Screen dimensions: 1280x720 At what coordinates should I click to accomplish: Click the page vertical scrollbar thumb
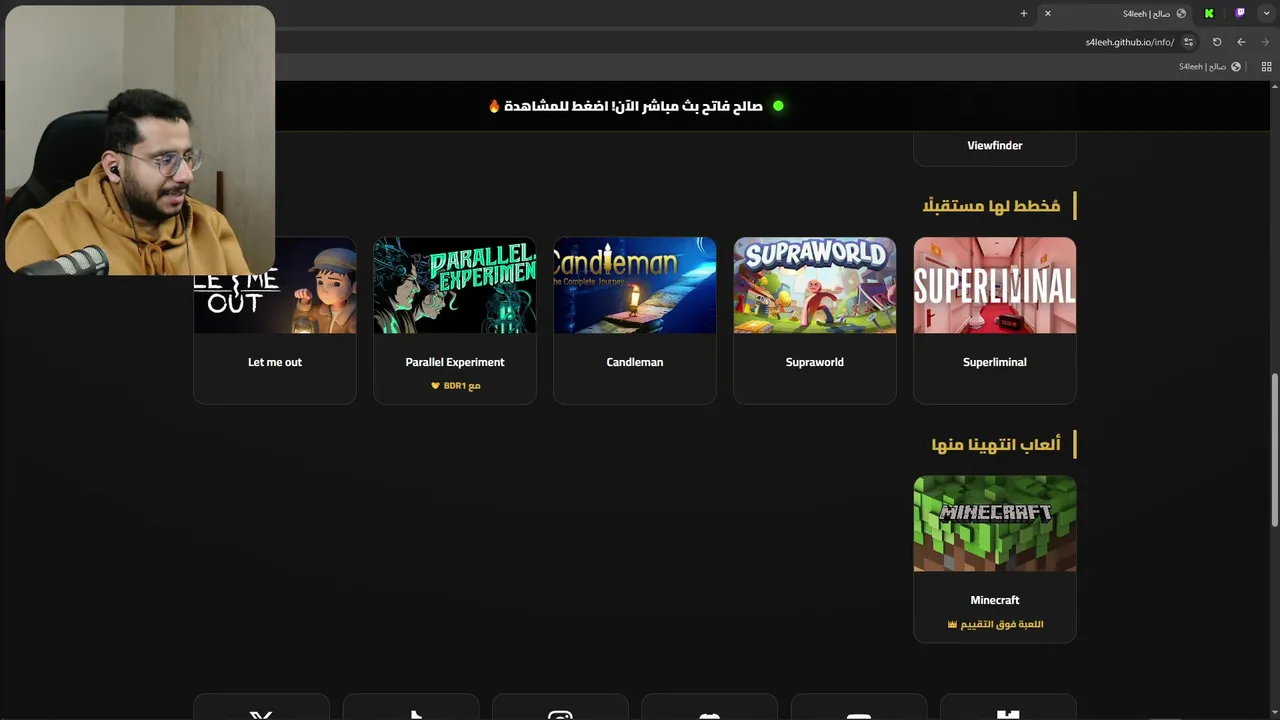pyautogui.click(x=1274, y=450)
